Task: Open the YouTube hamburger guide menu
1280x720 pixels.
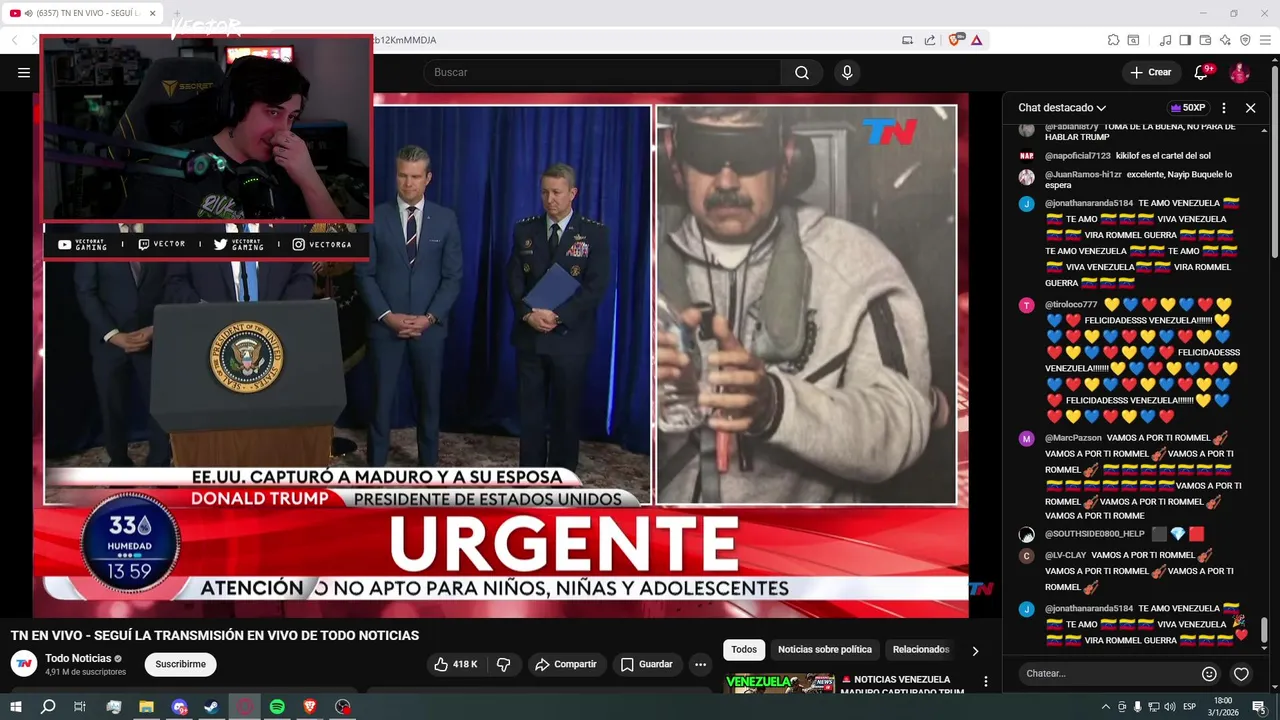Action: (24, 72)
